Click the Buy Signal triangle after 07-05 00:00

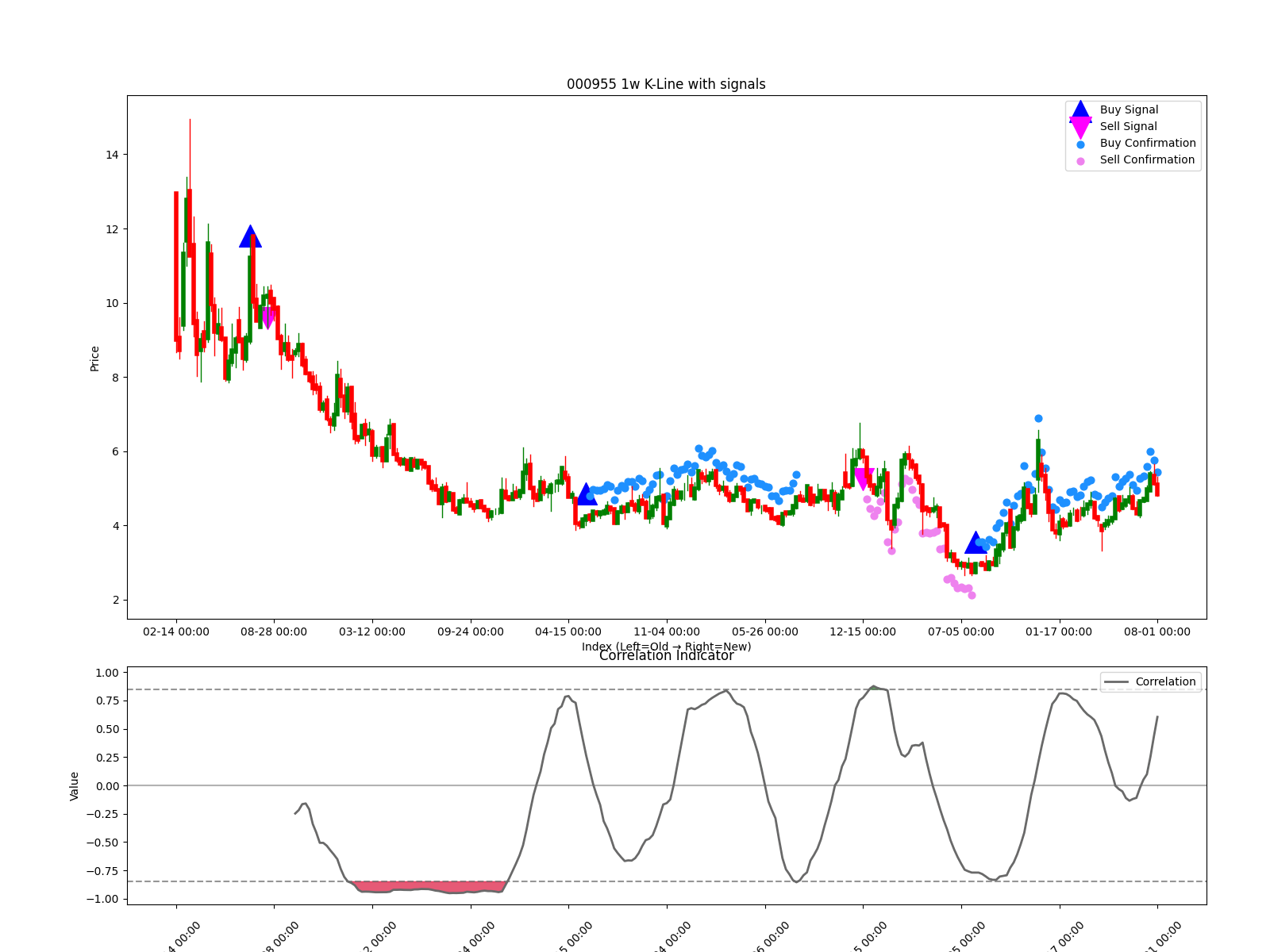tap(976, 543)
